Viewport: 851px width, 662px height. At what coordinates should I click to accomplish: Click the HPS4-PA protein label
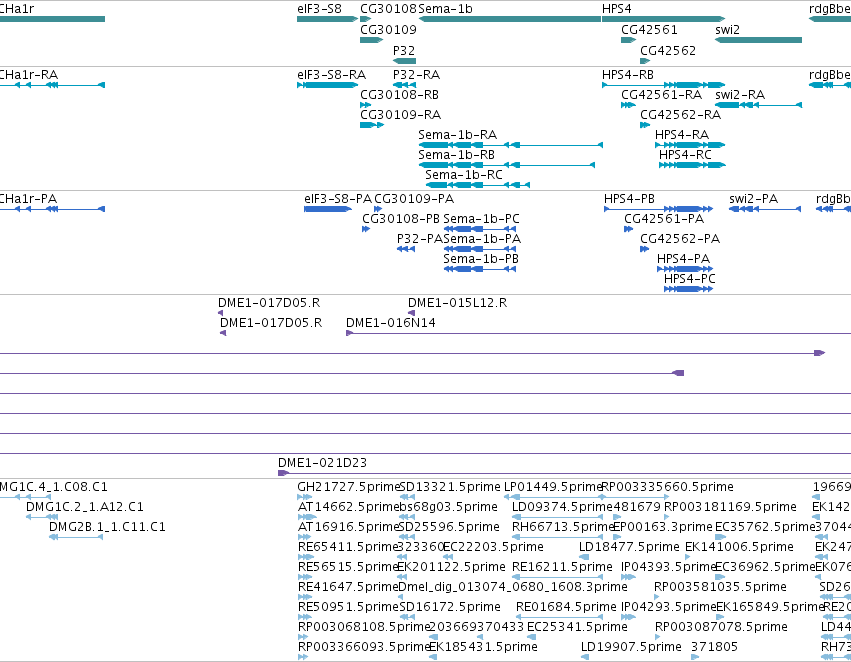[x=683, y=259]
